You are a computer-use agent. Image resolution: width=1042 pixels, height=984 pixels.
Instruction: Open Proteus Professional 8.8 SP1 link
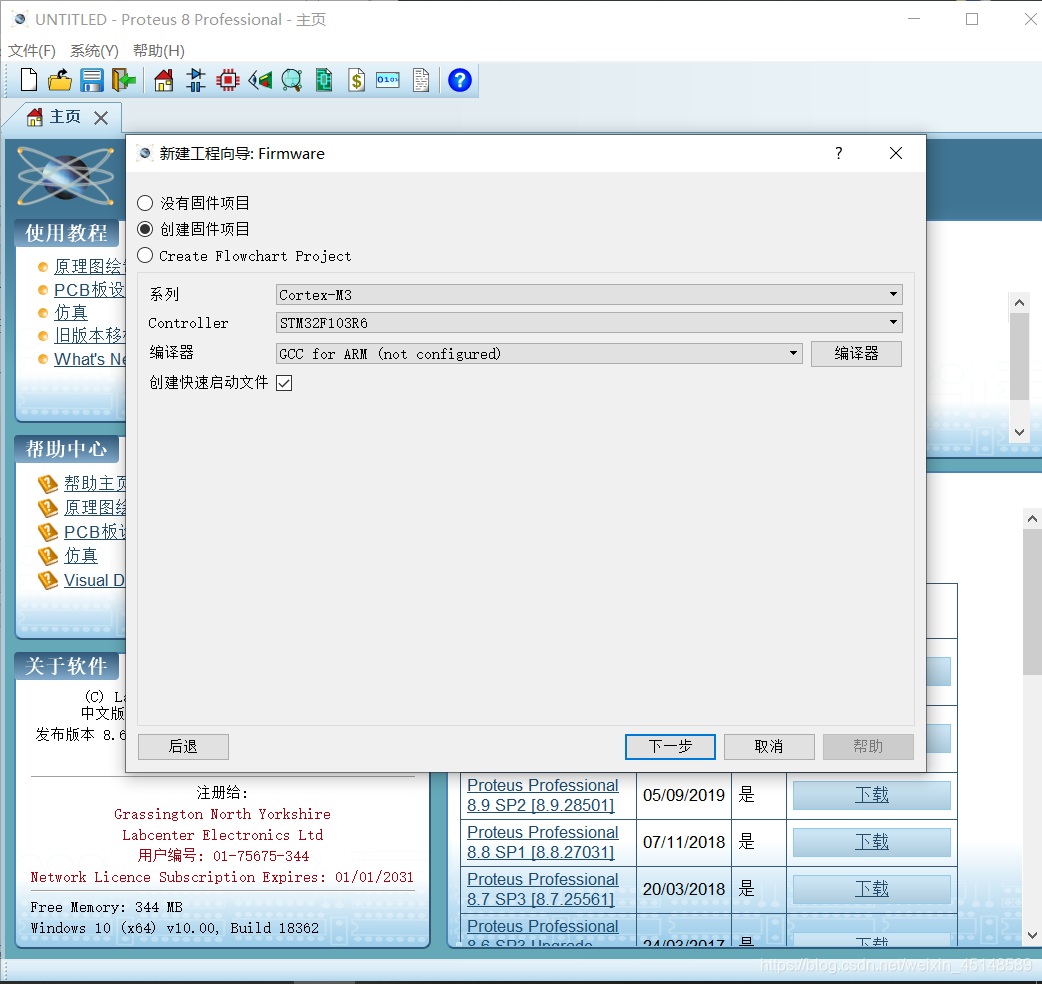point(542,842)
